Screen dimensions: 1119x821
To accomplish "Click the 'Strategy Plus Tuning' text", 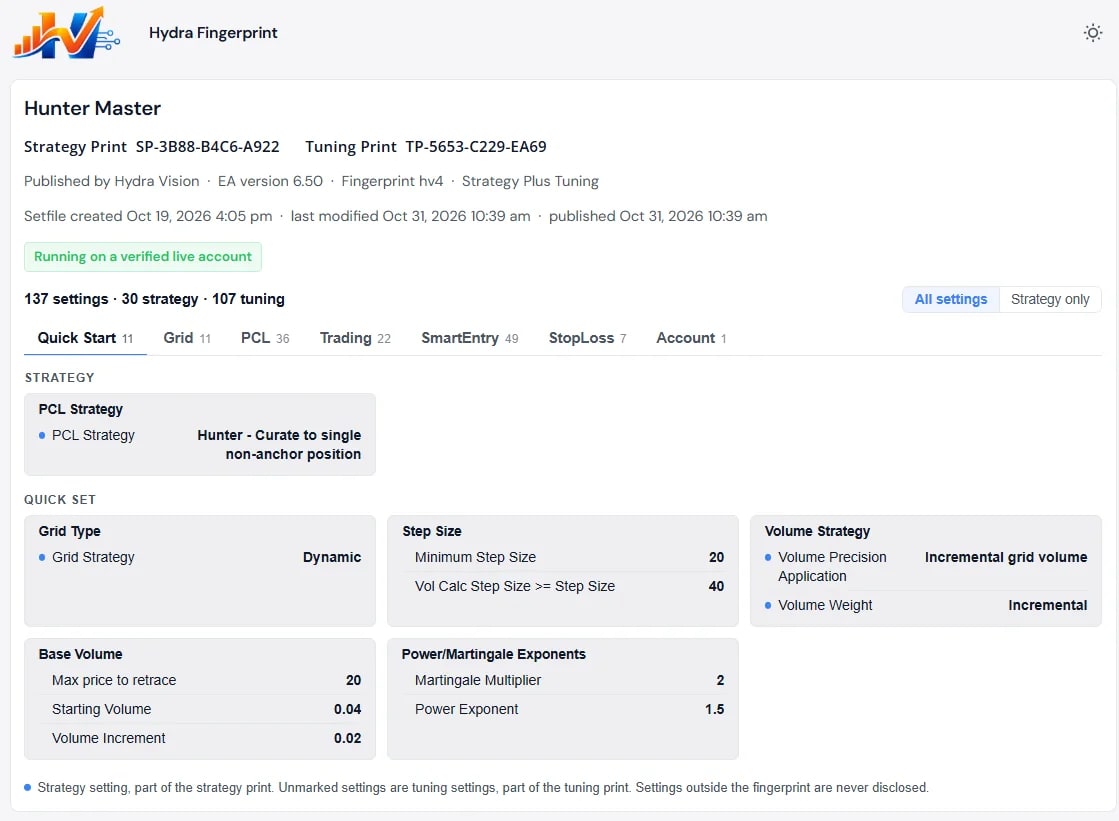I will (530, 181).
